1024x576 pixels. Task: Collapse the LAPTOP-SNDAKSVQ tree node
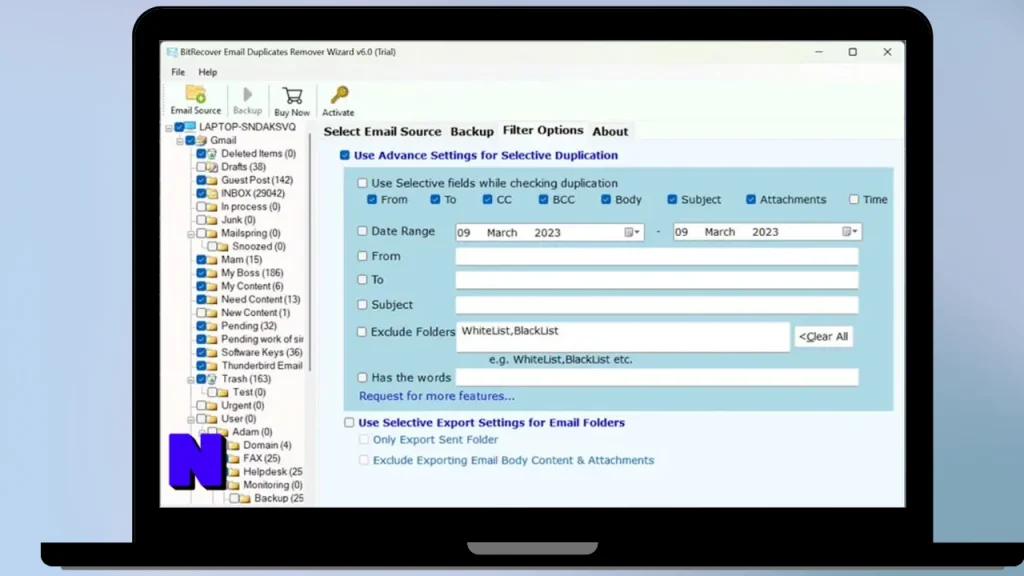tap(168, 127)
